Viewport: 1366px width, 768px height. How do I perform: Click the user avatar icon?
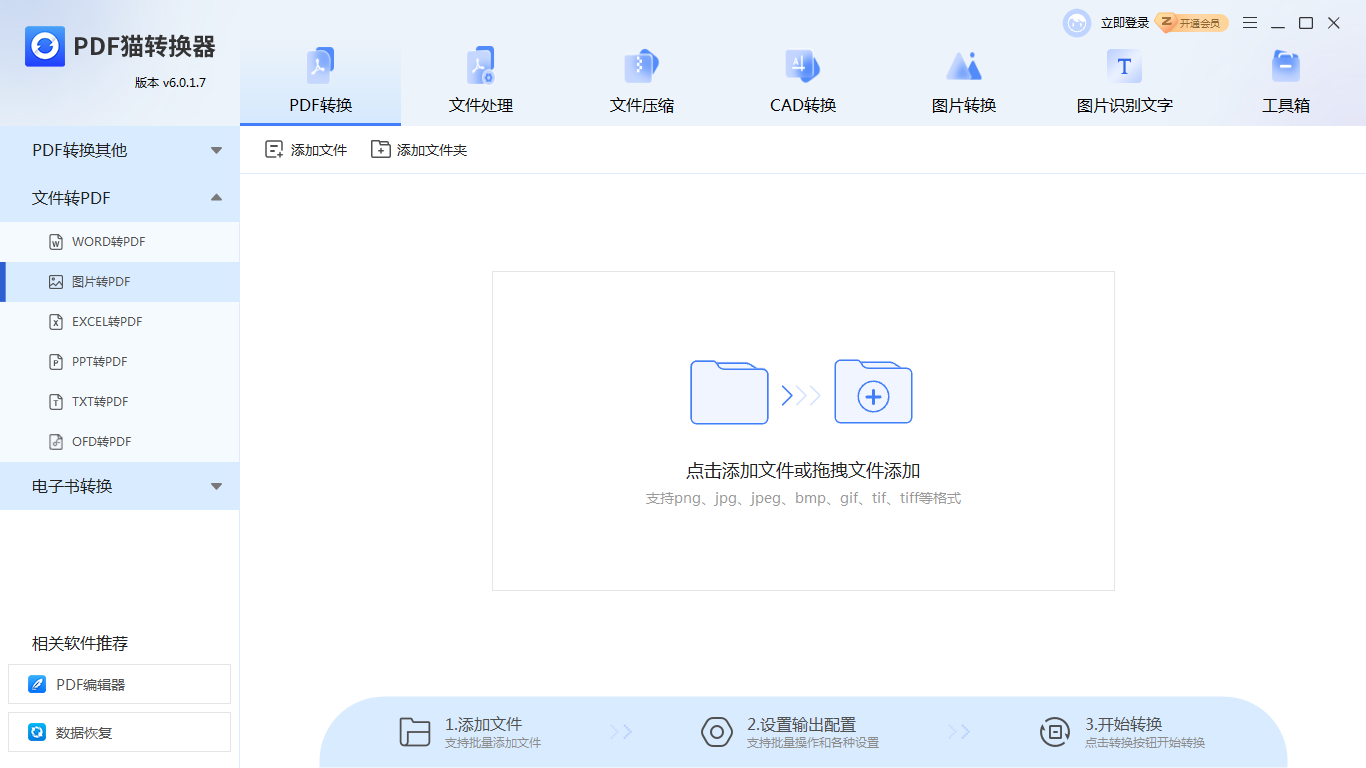1077,23
